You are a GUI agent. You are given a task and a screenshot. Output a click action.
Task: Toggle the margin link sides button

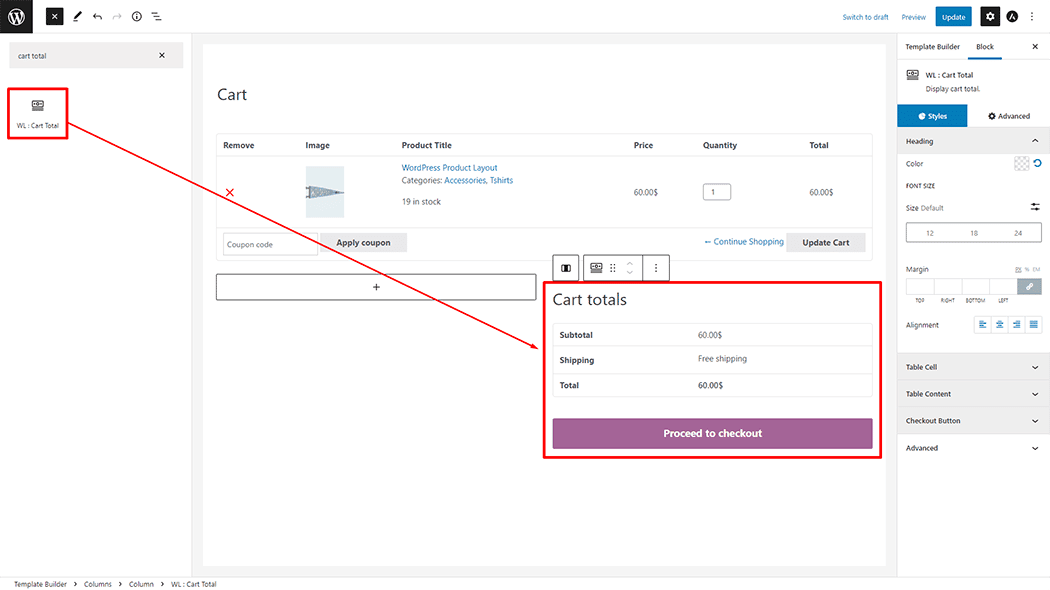click(x=1029, y=286)
